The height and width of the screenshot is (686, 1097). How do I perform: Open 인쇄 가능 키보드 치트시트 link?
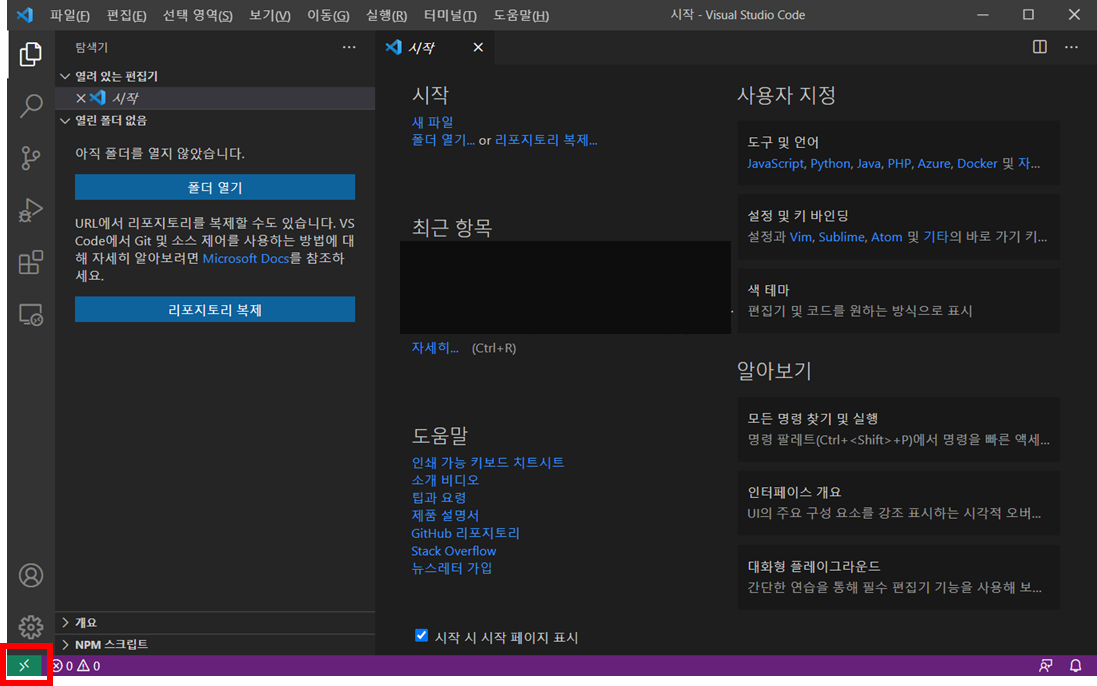(x=488, y=462)
